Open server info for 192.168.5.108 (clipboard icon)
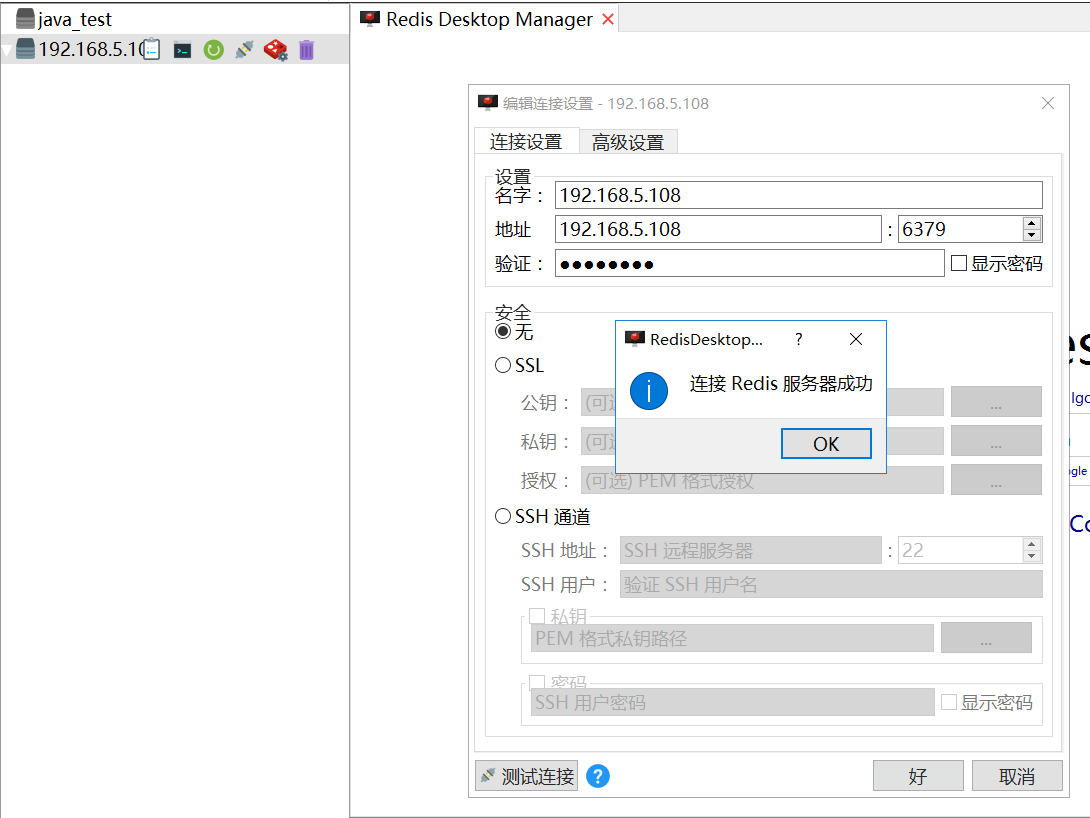This screenshot has height=818, width=1090. 152,49
